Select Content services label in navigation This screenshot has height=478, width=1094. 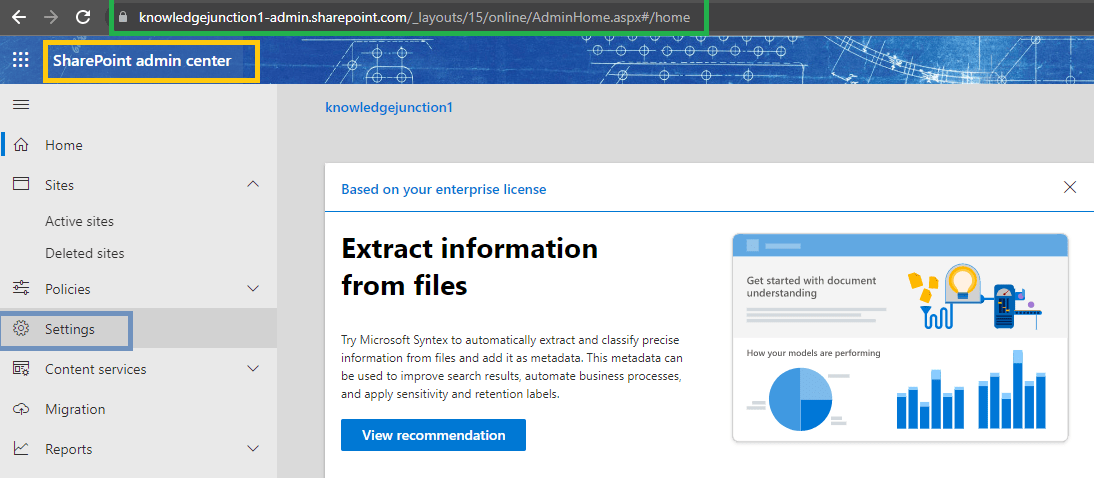coord(96,369)
